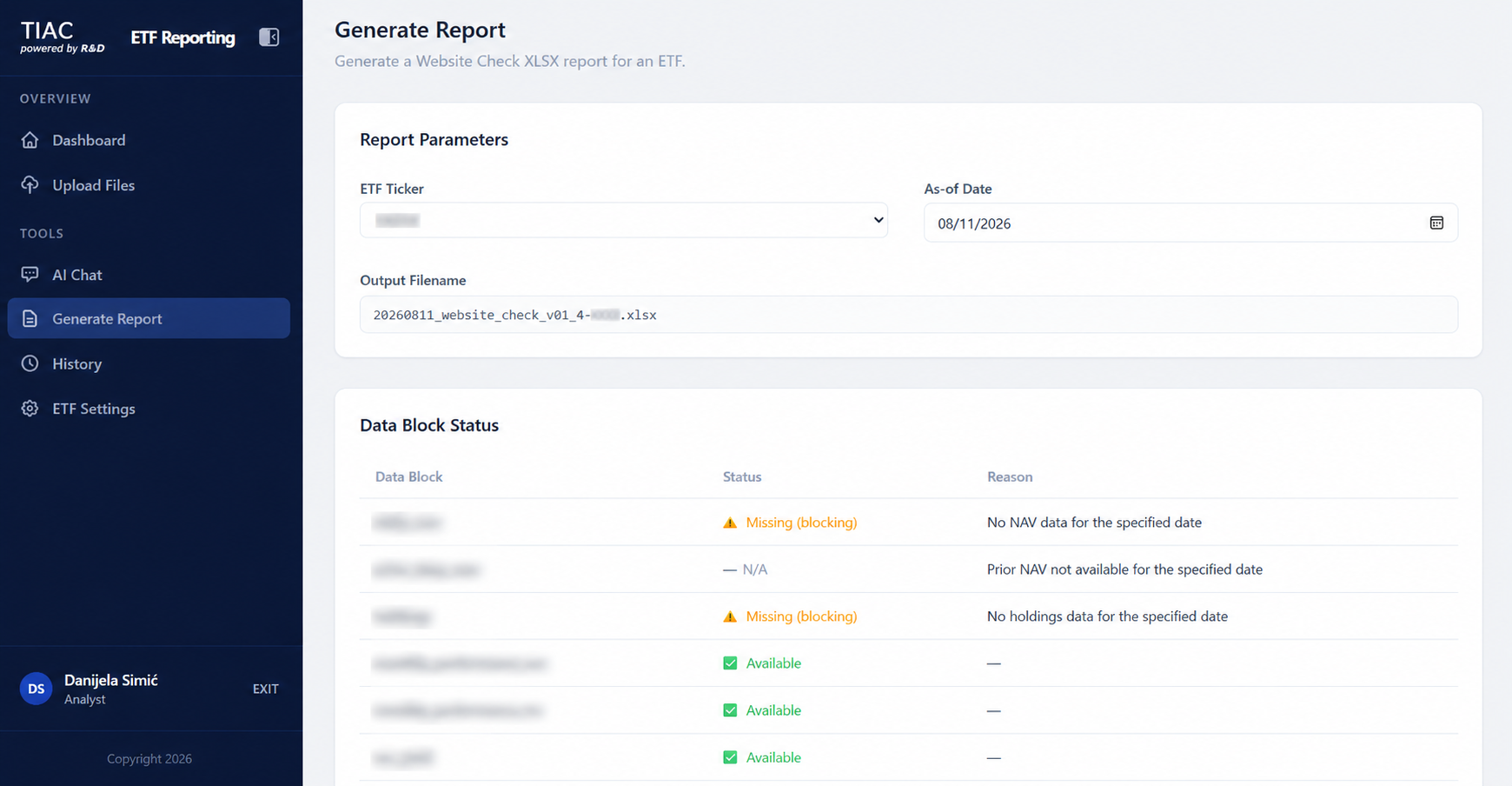Click the Copyright 2026 footer text
The image size is (1512, 786).
pos(149,759)
